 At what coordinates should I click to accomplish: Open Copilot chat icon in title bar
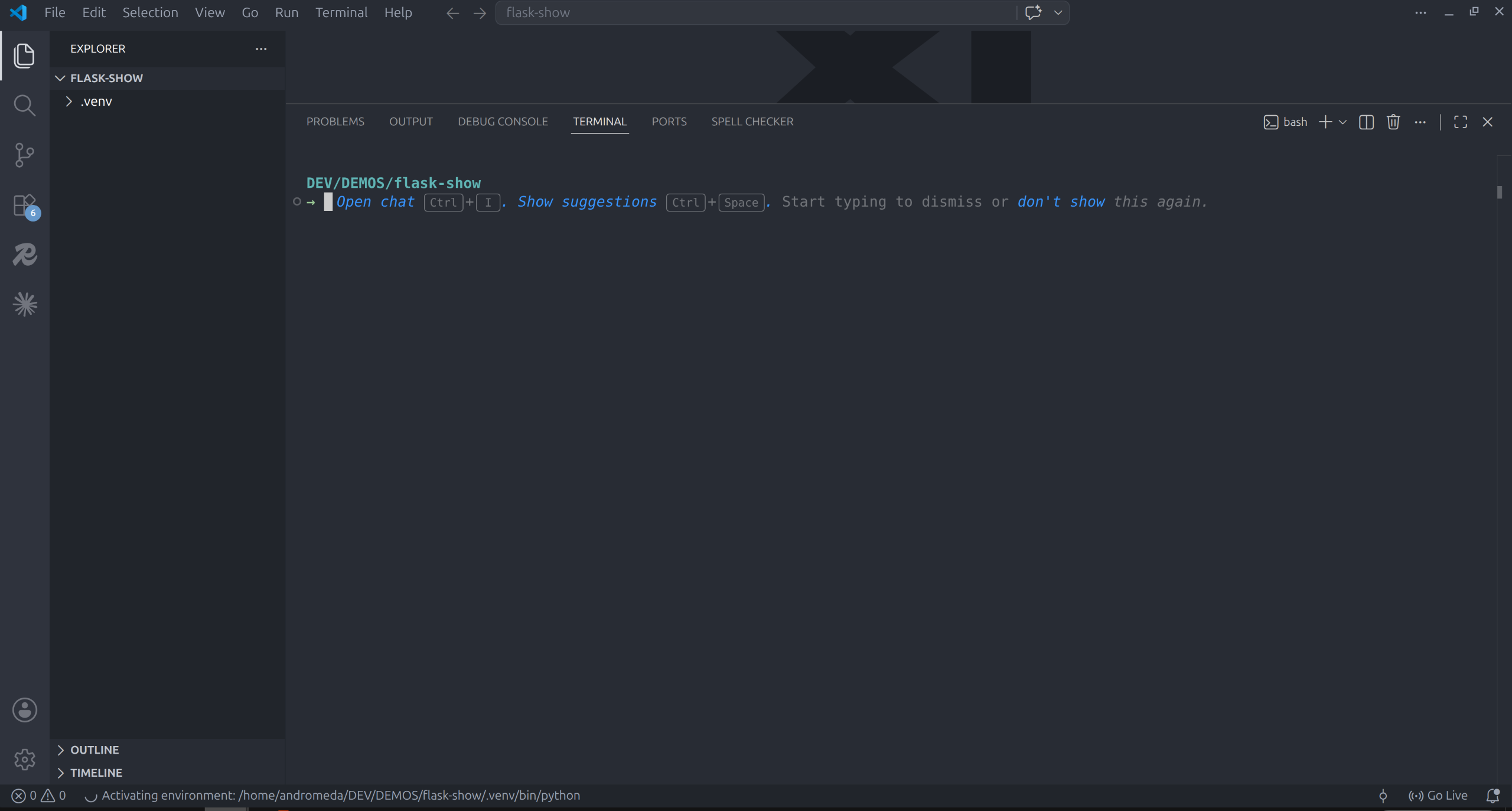pyautogui.click(x=1033, y=12)
